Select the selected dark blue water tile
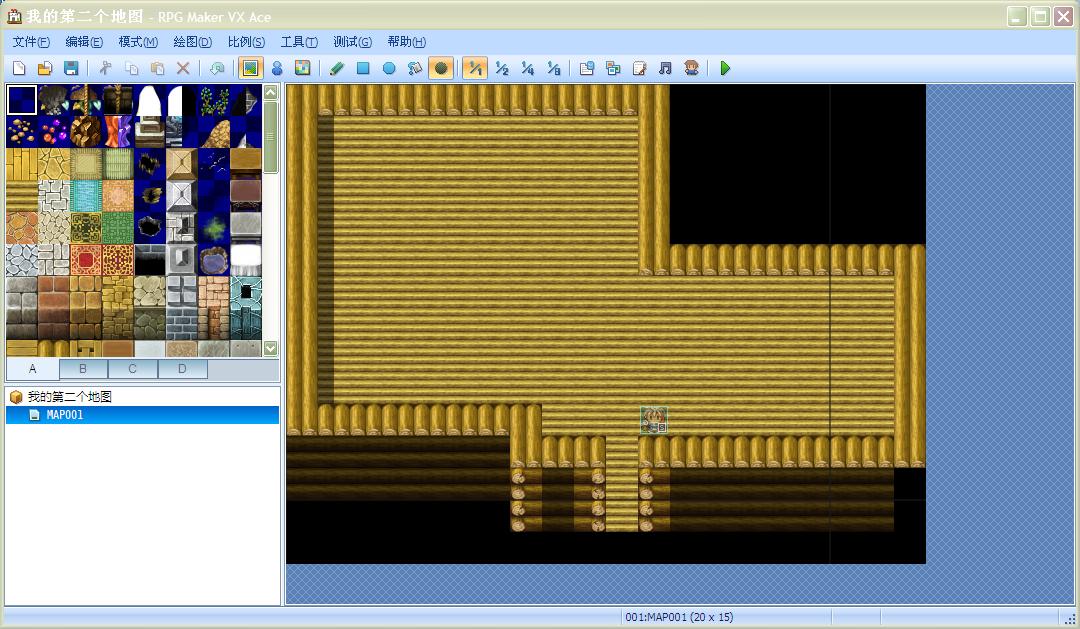Viewport: 1080px width, 629px height. pyautogui.click(x=22, y=100)
